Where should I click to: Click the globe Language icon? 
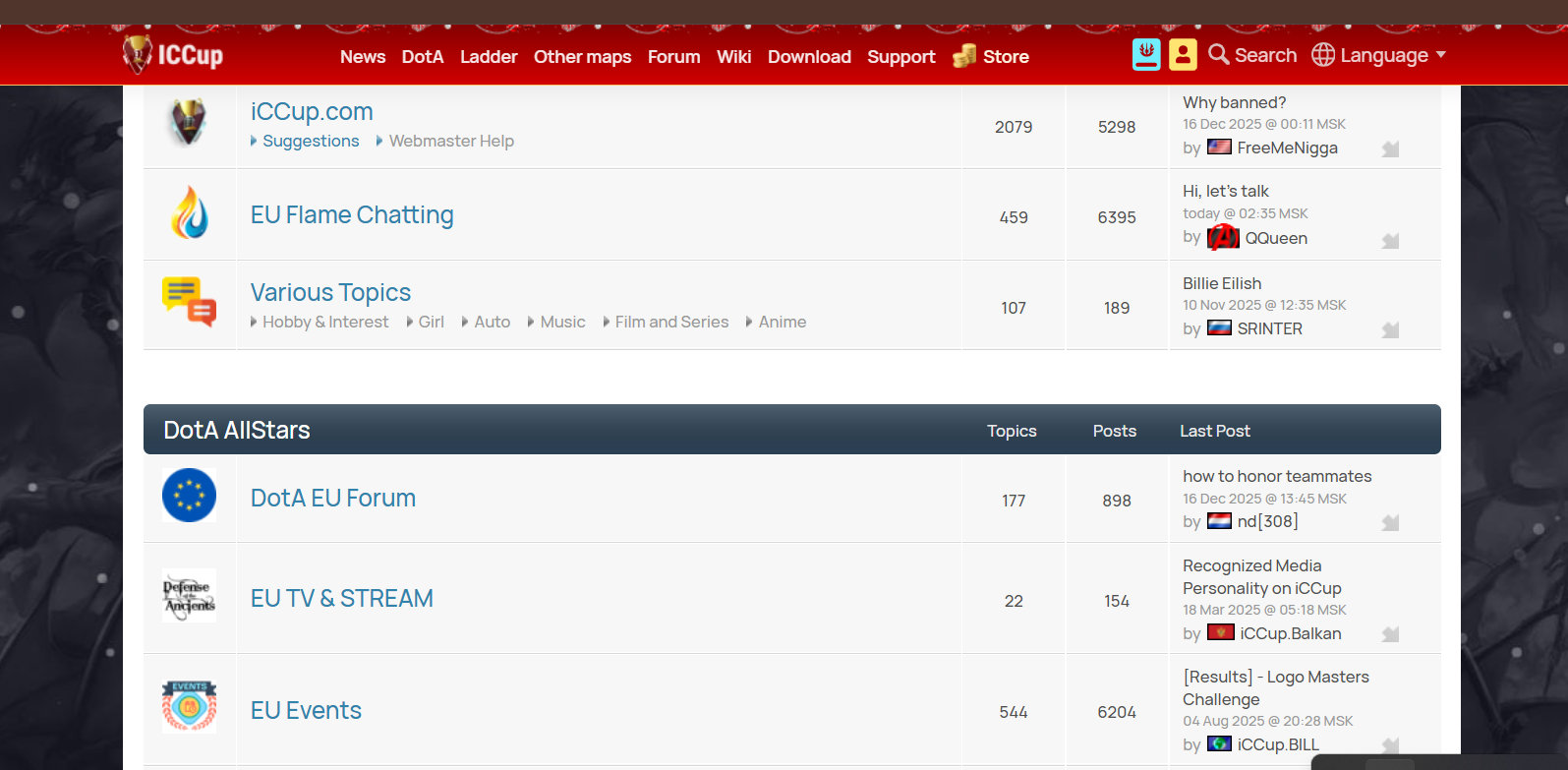1323,55
